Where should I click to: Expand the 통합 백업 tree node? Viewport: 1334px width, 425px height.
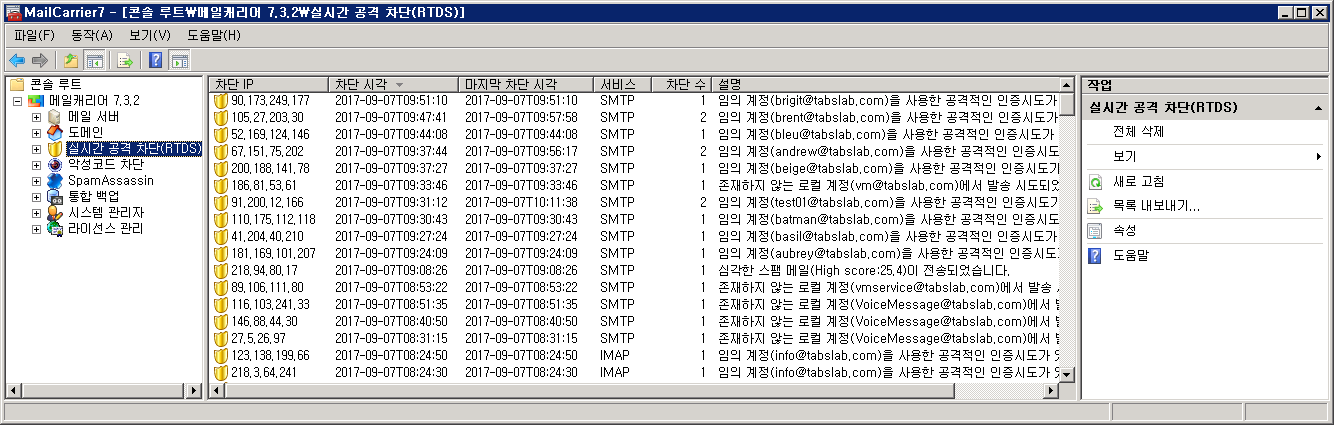click(37, 197)
